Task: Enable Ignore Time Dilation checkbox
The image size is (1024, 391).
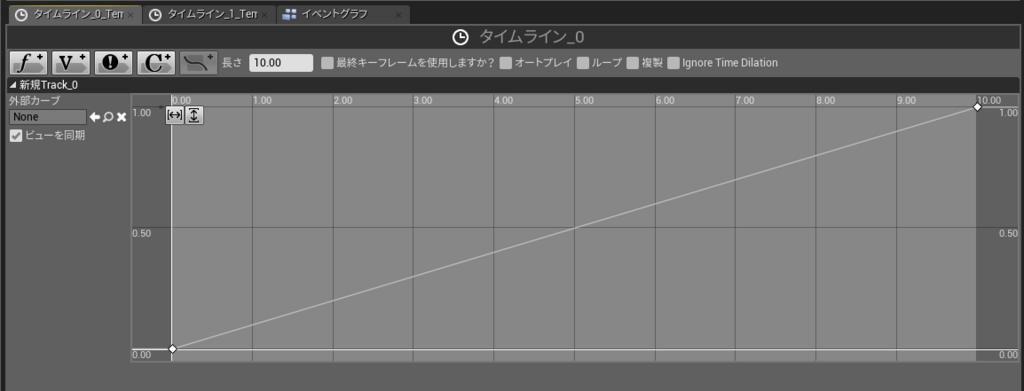Action: pyautogui.click(x=673, y=63)
